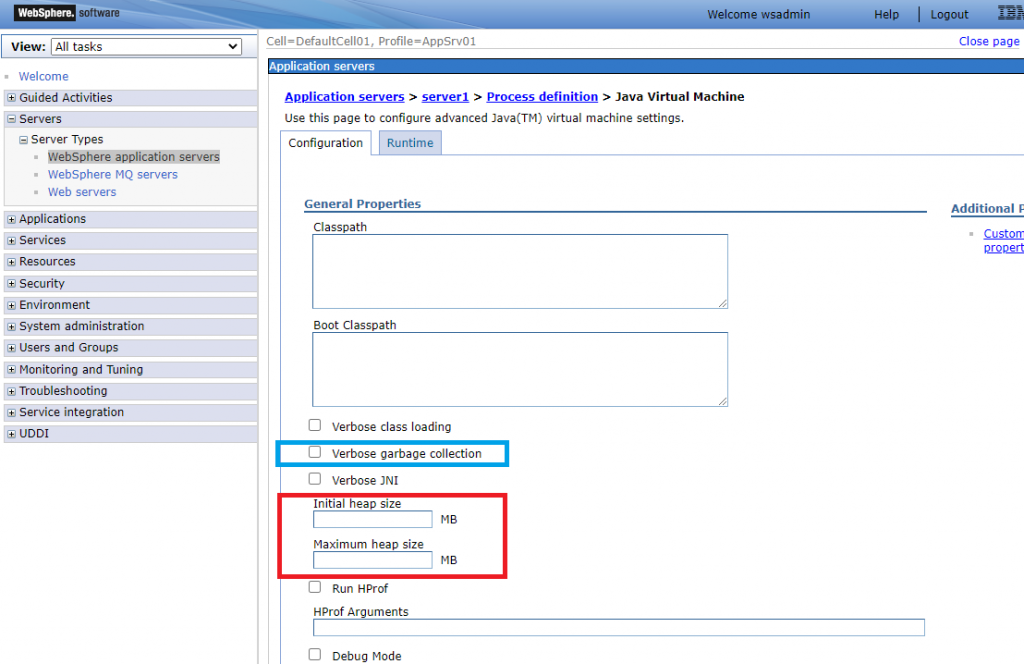Expand the Resources section
Viewport: 1024px width, 664px height.
point(11,262)
